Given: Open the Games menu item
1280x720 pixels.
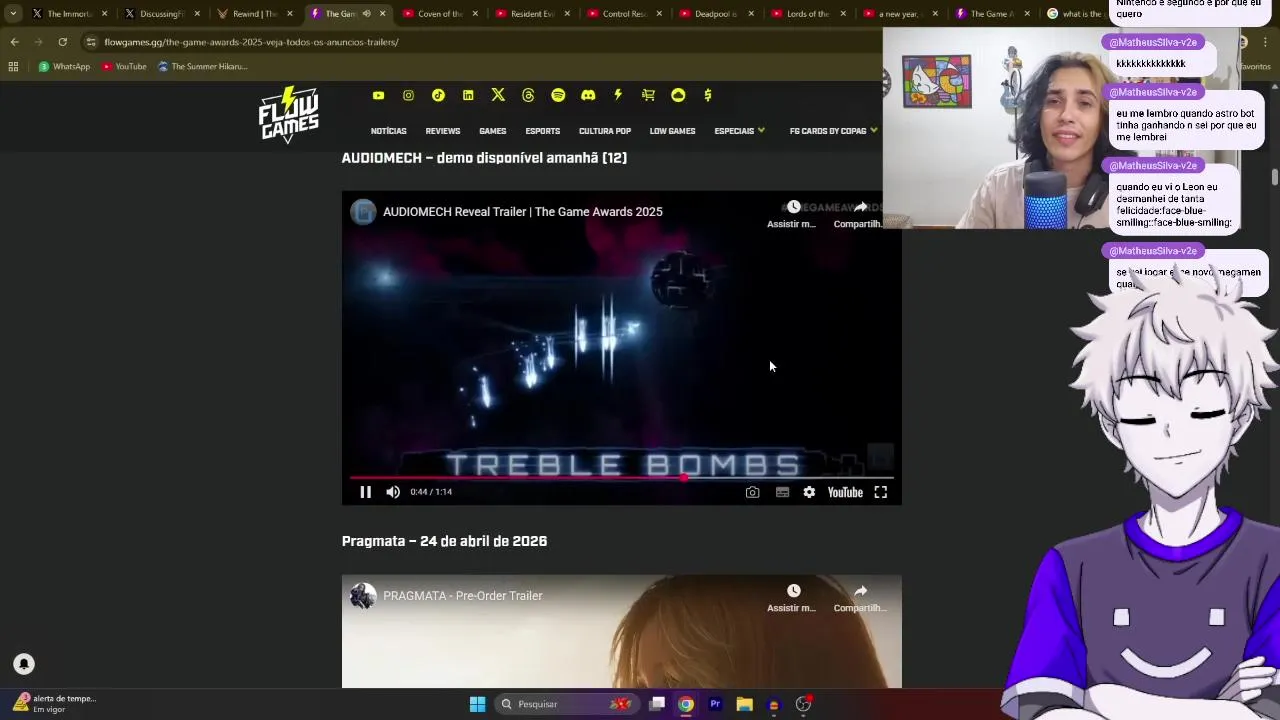Looking at the screenshot, I should tap(493, 131).
